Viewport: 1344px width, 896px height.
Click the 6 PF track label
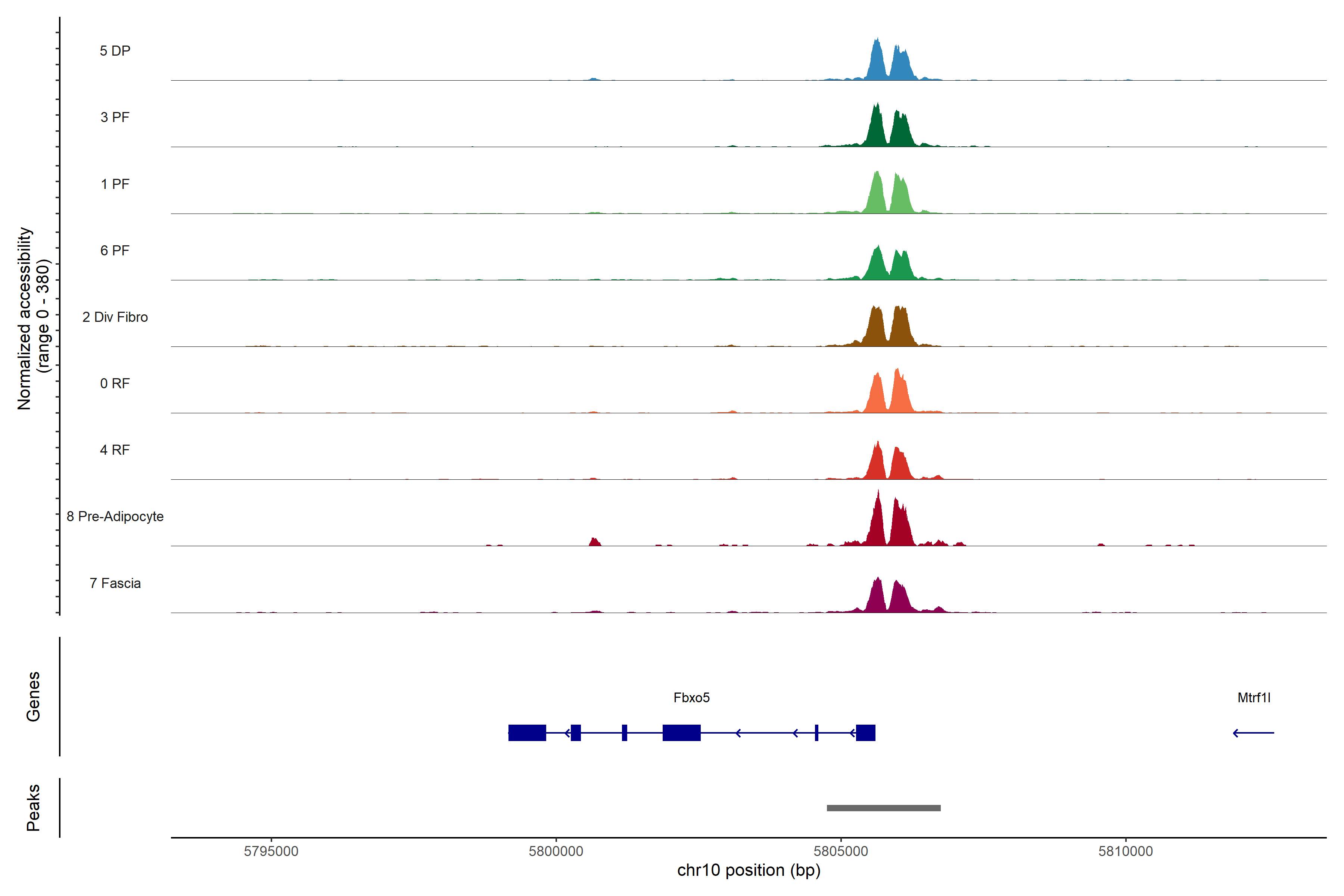click(115, 250)
